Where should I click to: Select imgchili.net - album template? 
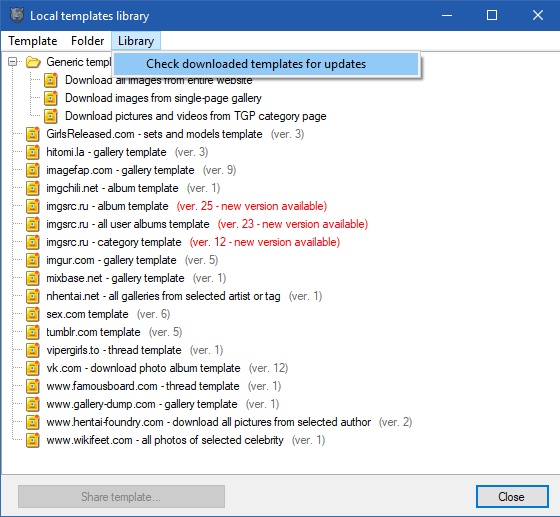pyautogui.click(x=112, y=188)
